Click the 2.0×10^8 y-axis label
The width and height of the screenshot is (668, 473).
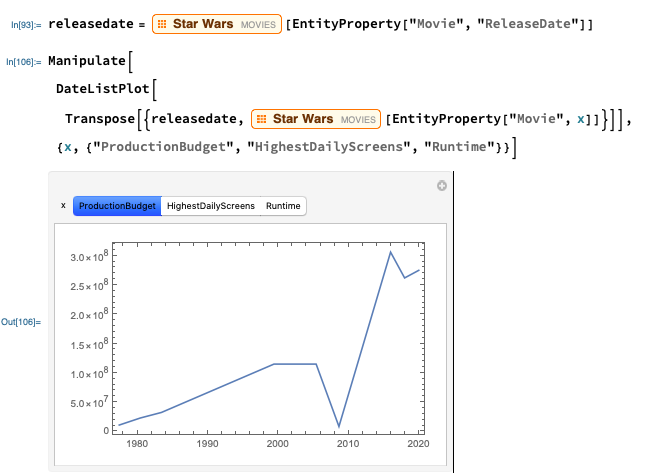click(89, 314)
